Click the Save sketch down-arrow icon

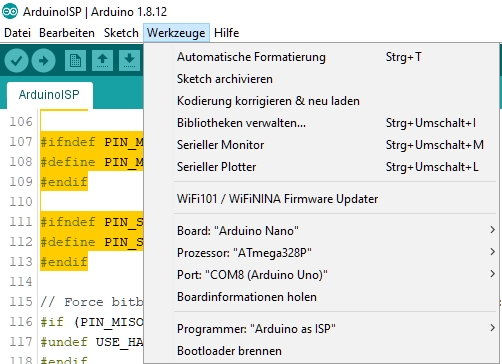coord(129,61)
